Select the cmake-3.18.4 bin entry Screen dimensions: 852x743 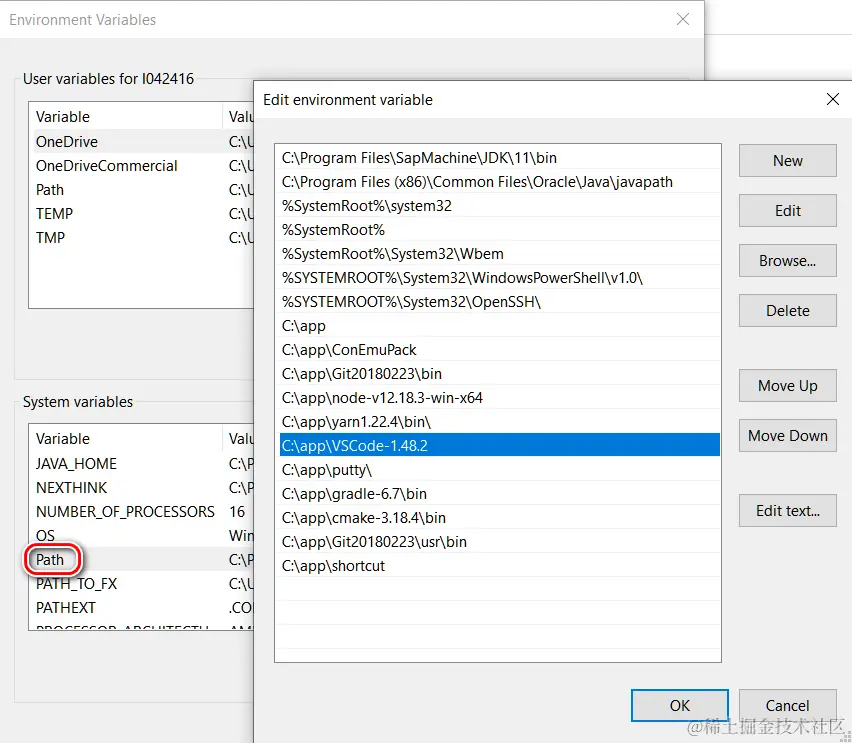tap(499, 517)
